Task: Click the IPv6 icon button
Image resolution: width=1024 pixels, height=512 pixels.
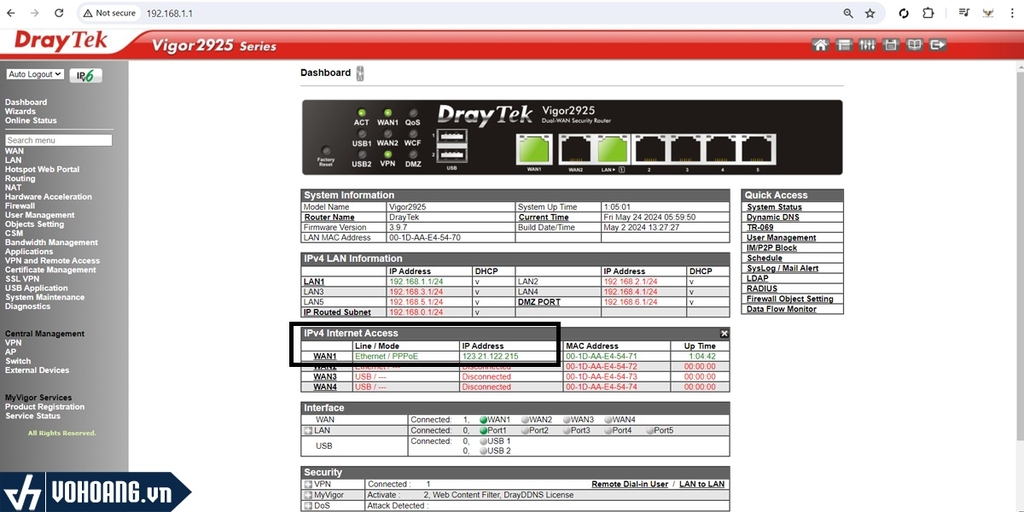Action: click(x=86, y=76)
